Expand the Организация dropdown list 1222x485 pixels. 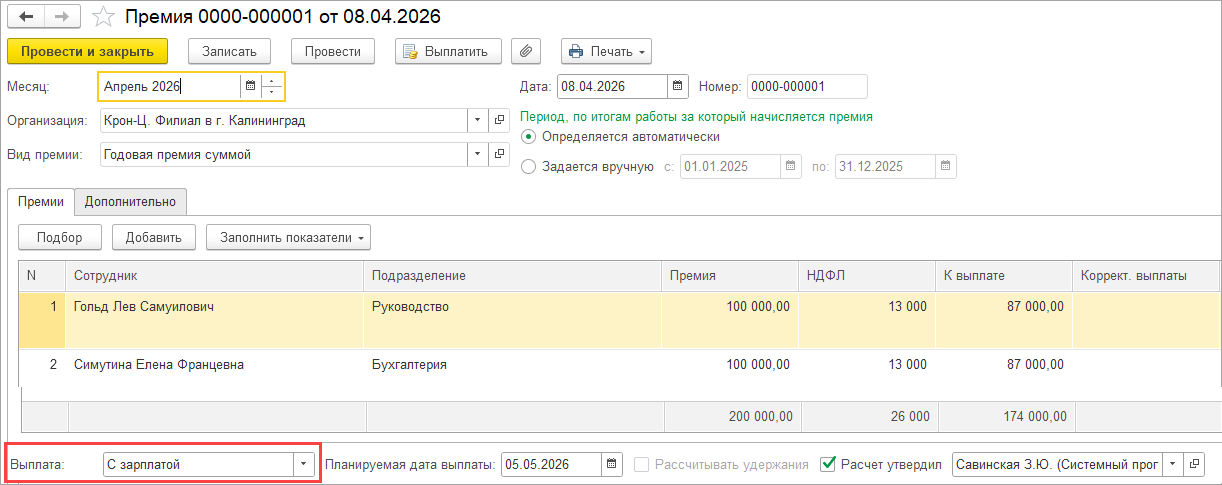coord(477,121)
